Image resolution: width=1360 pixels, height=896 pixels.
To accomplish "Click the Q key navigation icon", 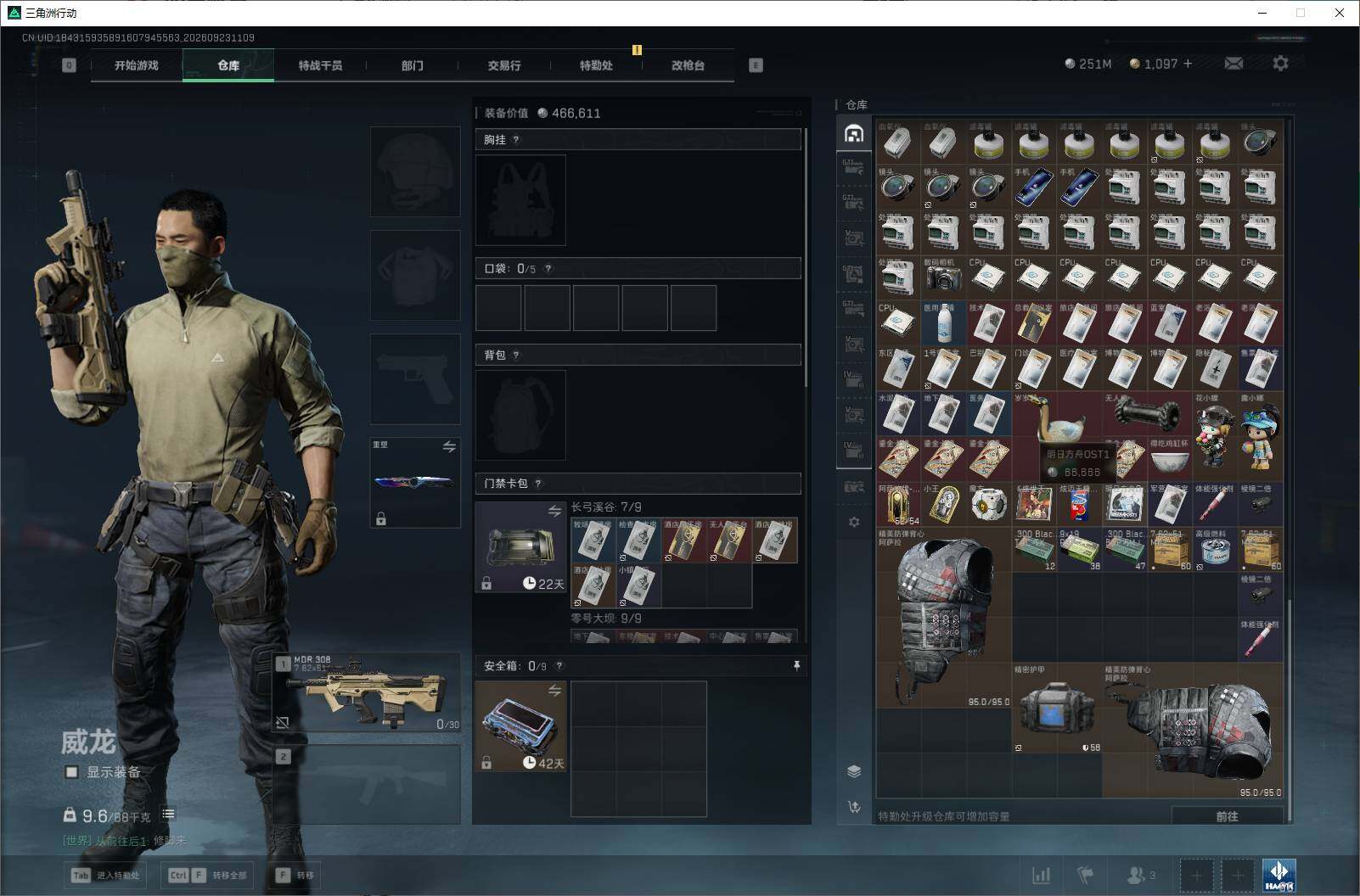I will [69, 65].
